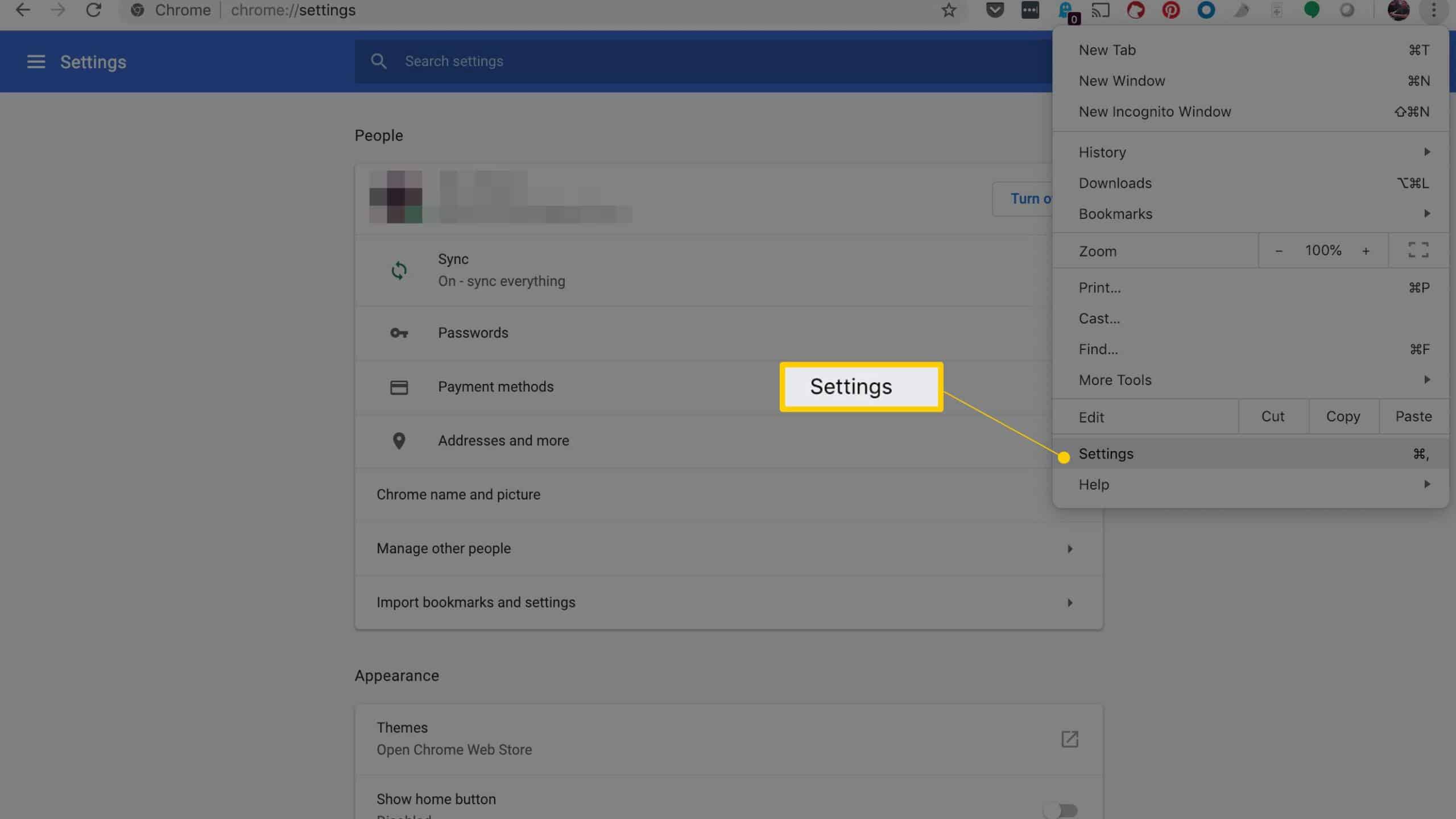Open the Pinterest extension
This screenshot has width=1456, height=819.
tap(1172, 10)
